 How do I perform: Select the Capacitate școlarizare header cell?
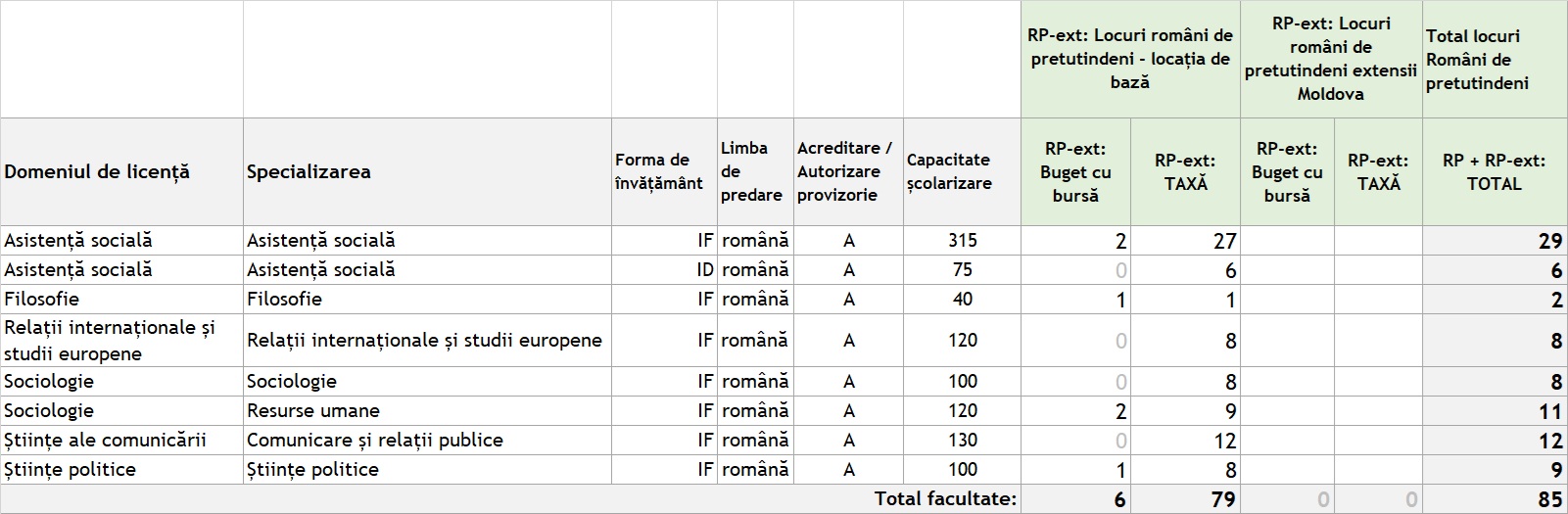click(x=962, y=171)
